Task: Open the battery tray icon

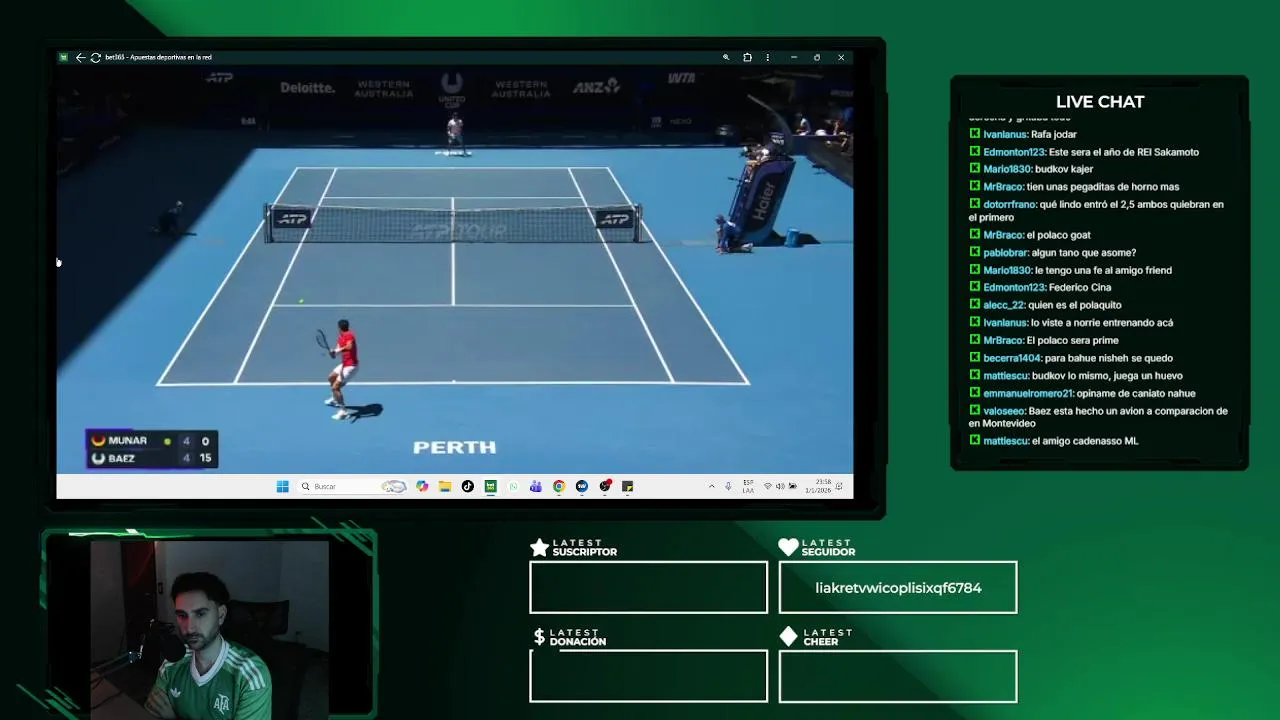Action: pos(792,486)
